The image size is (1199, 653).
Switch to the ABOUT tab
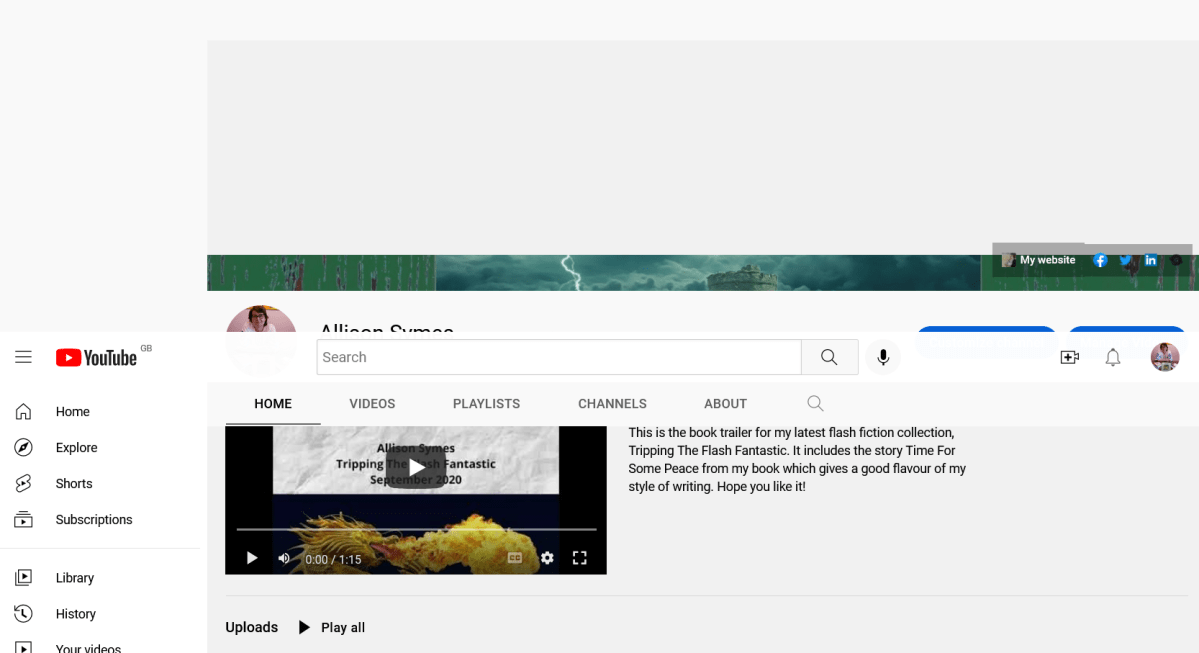click(x=725, y=404)
